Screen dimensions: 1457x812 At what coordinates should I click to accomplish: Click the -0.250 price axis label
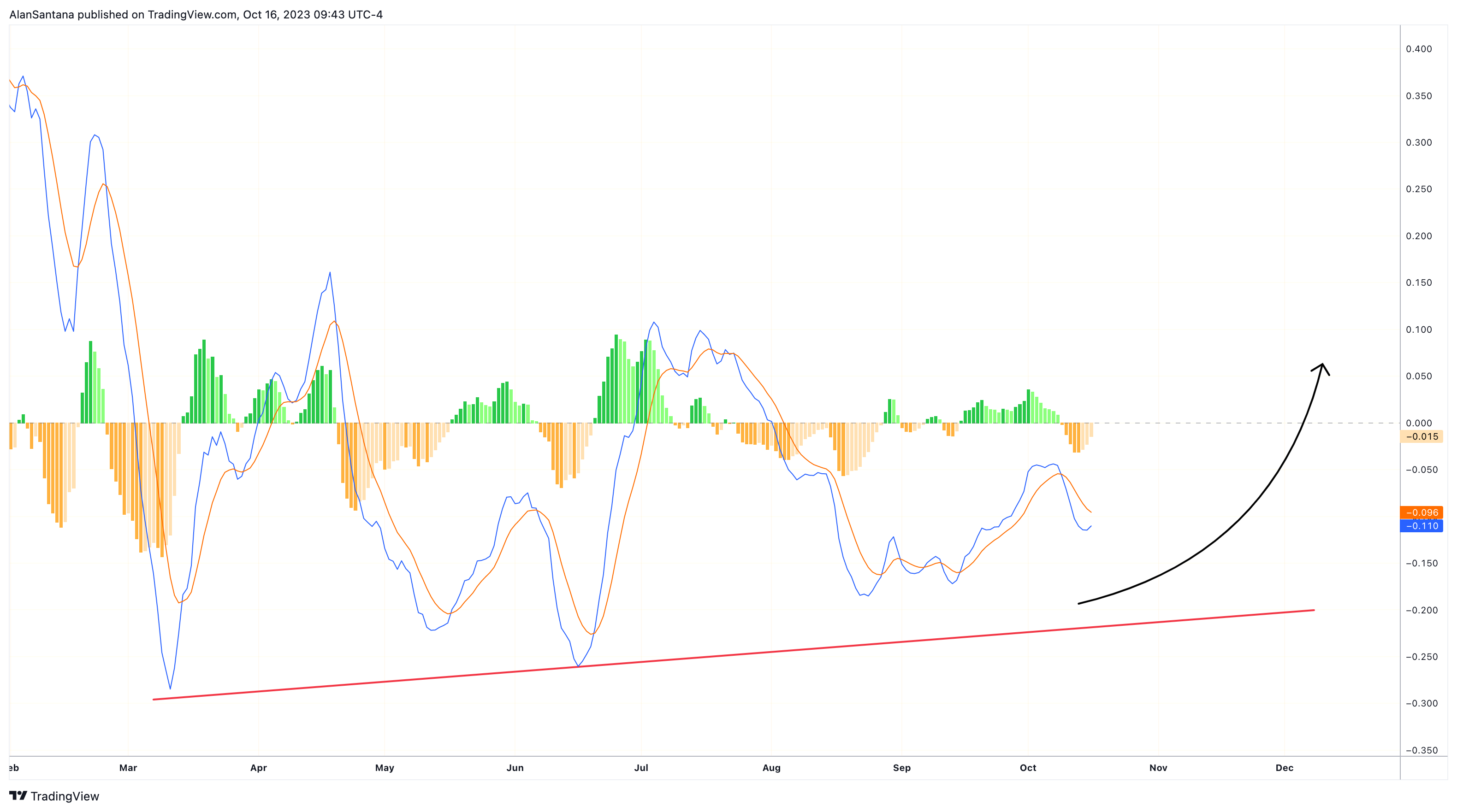(x=1421, y=657)
